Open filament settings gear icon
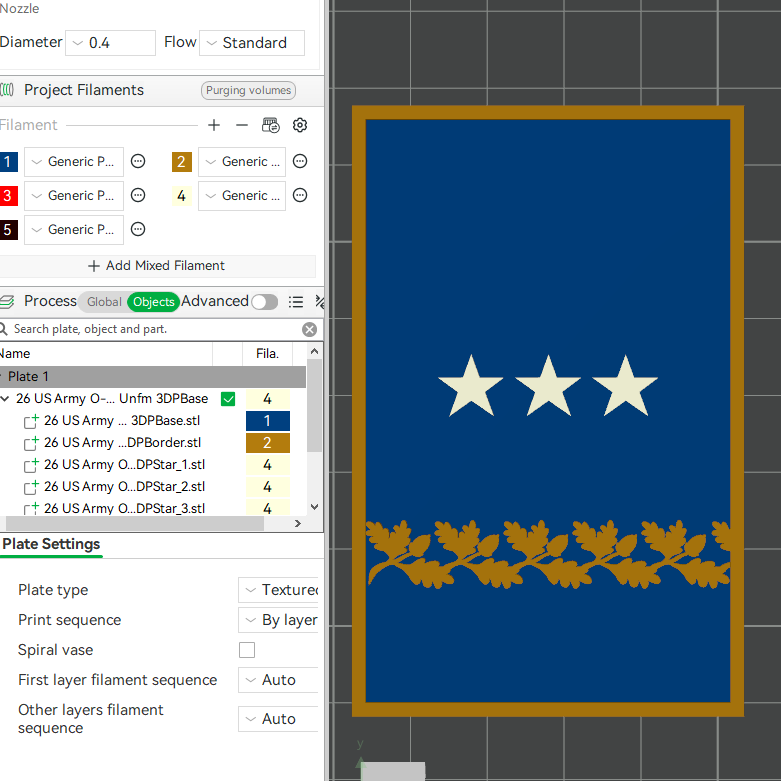 coord(299,125)
